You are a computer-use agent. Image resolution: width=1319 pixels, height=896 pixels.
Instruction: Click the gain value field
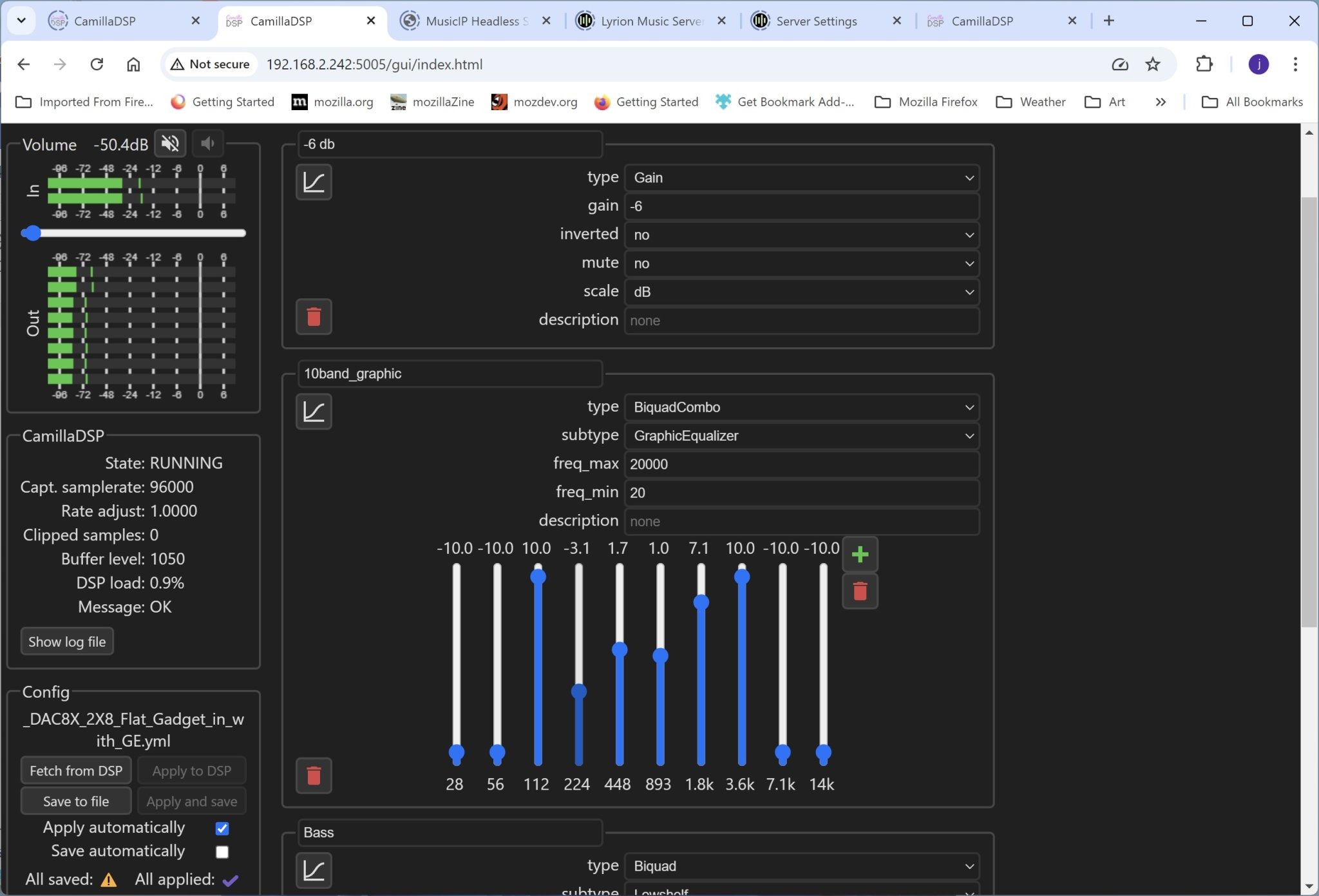point(802,206)
